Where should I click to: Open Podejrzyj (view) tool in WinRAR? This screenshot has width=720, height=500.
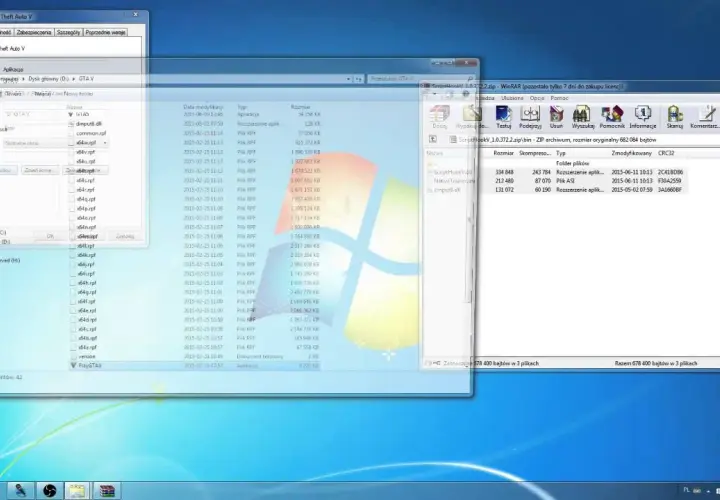coord(530,117)
